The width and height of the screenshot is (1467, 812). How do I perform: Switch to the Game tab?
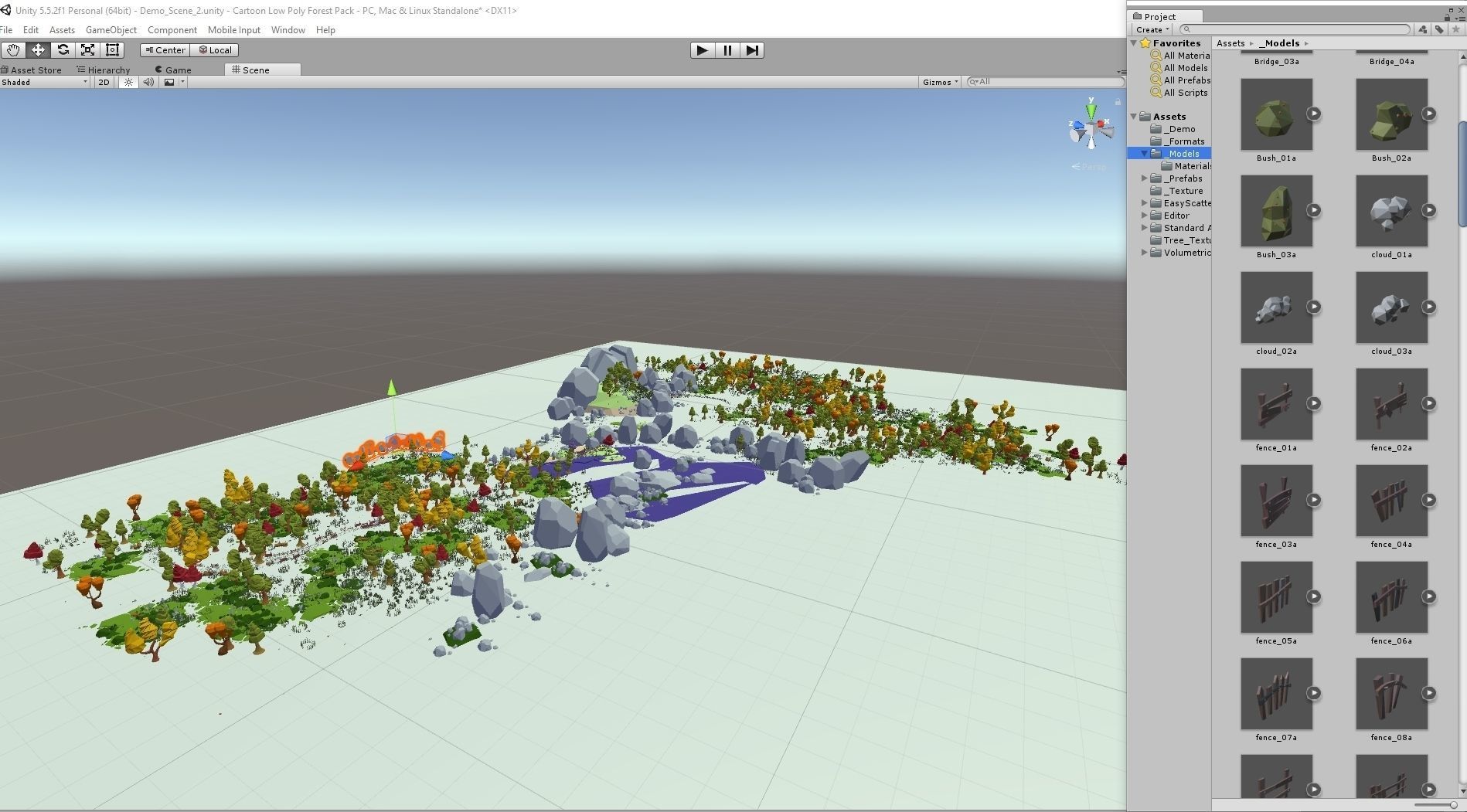(x=174, y=70)
